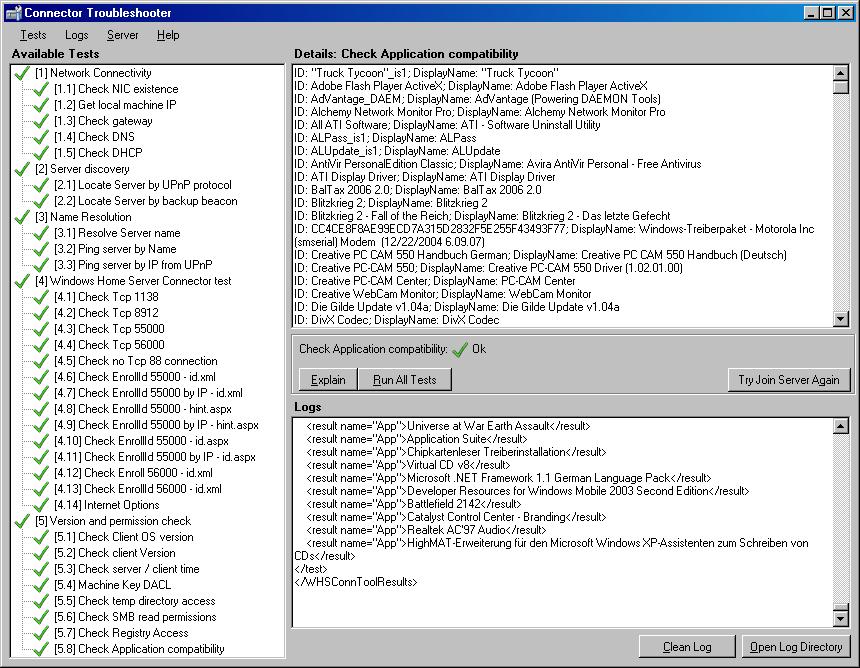860x668 pixels.
Task: Click checkmark icon of Check Tcp 1138
Action: coord(41,297)
